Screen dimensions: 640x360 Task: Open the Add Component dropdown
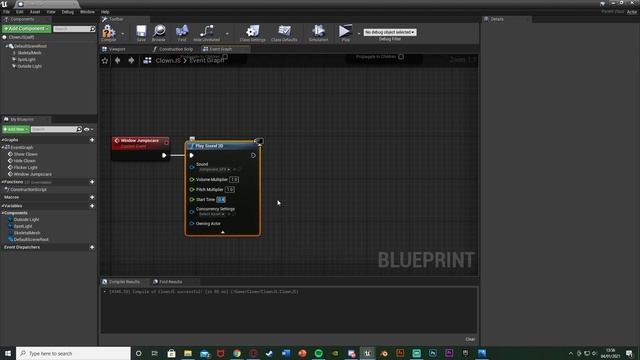[27, 29]
